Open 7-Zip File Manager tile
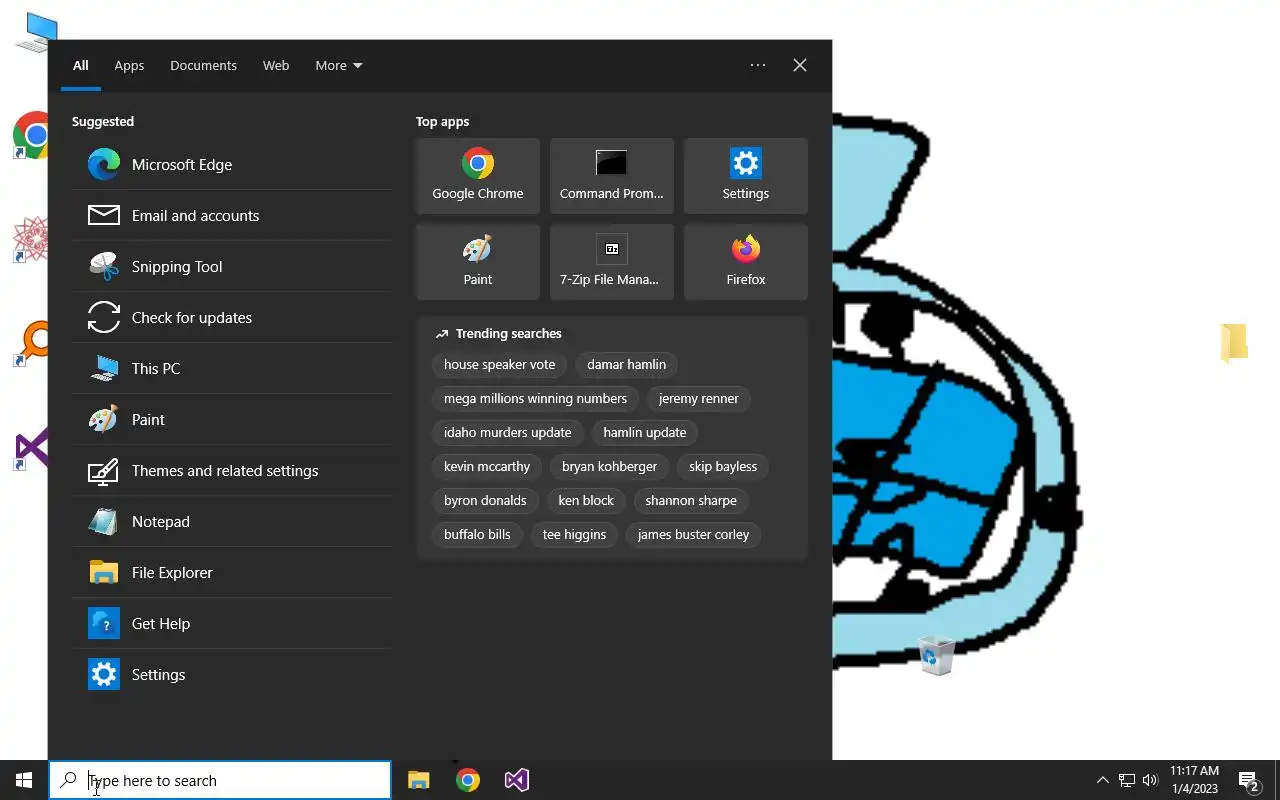1280x800 pixels. click(x=612, y=262)
